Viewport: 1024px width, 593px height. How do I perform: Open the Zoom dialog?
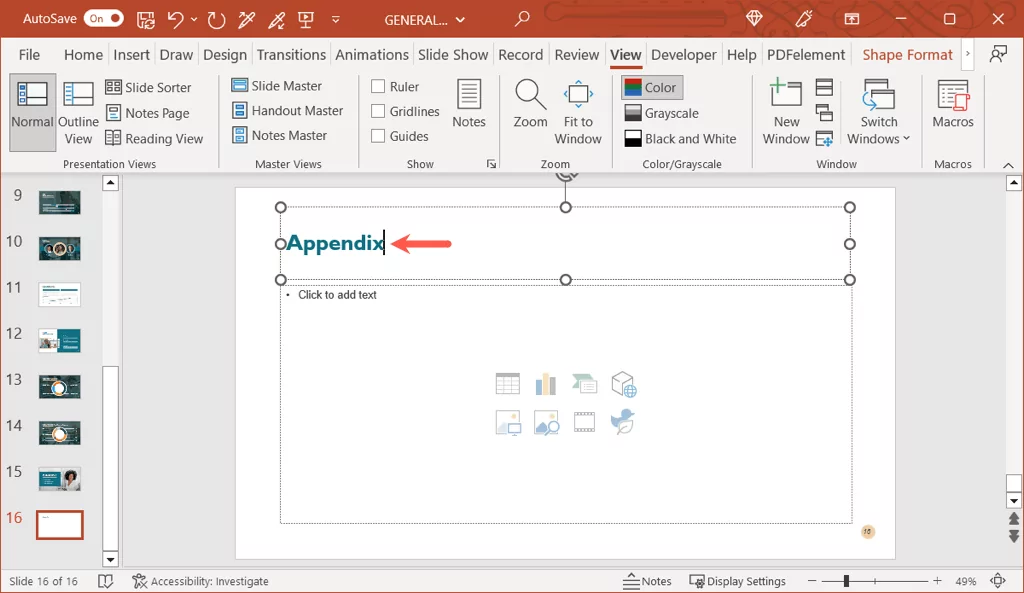point(530,103)
